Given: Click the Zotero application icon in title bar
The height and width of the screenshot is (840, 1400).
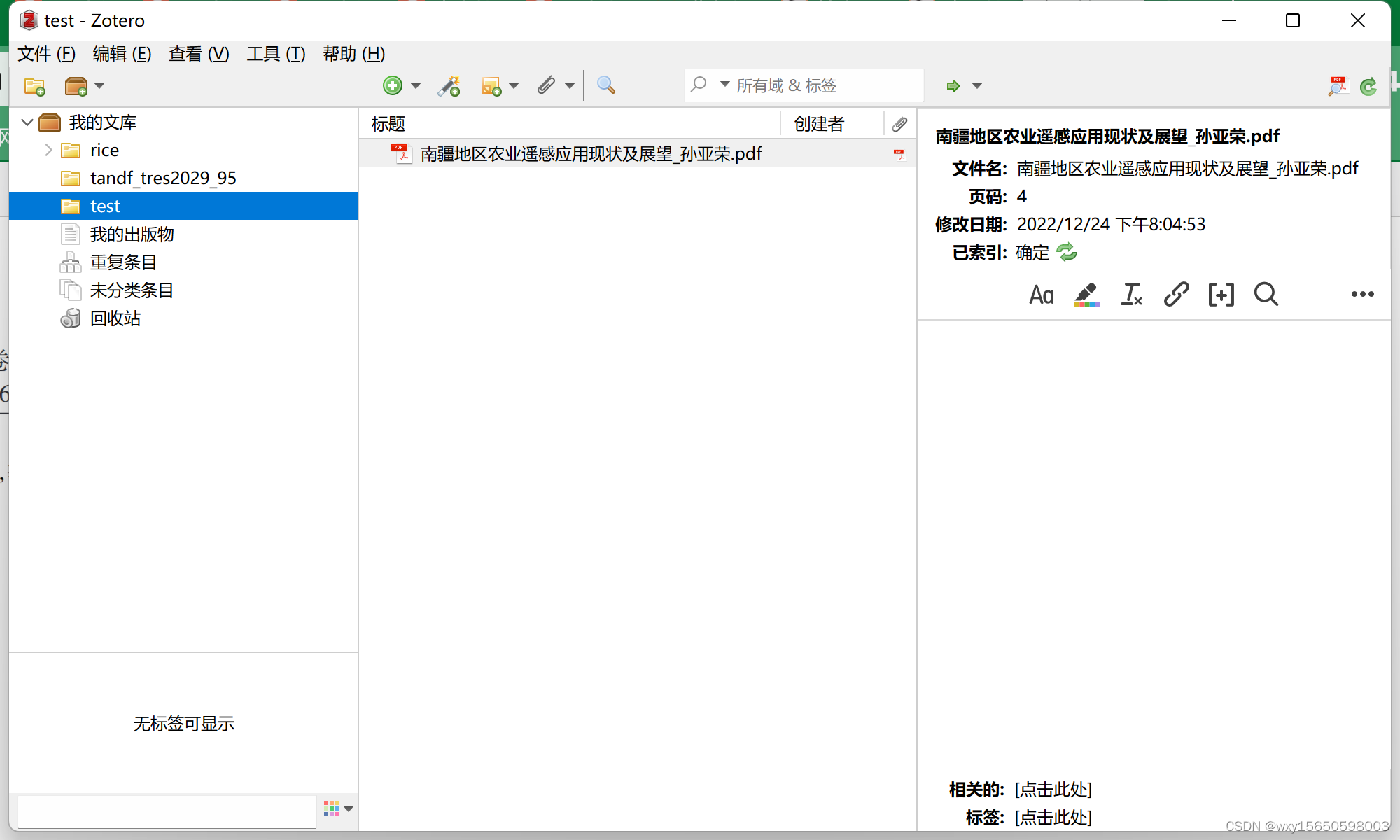Looking at the screenshot, I should click(29, 20).
